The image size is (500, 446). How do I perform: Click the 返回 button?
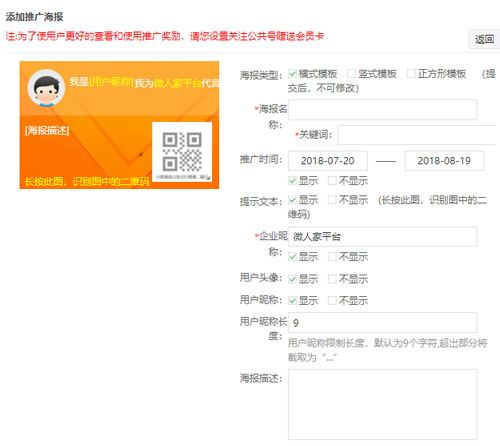(x=484, y=39)
